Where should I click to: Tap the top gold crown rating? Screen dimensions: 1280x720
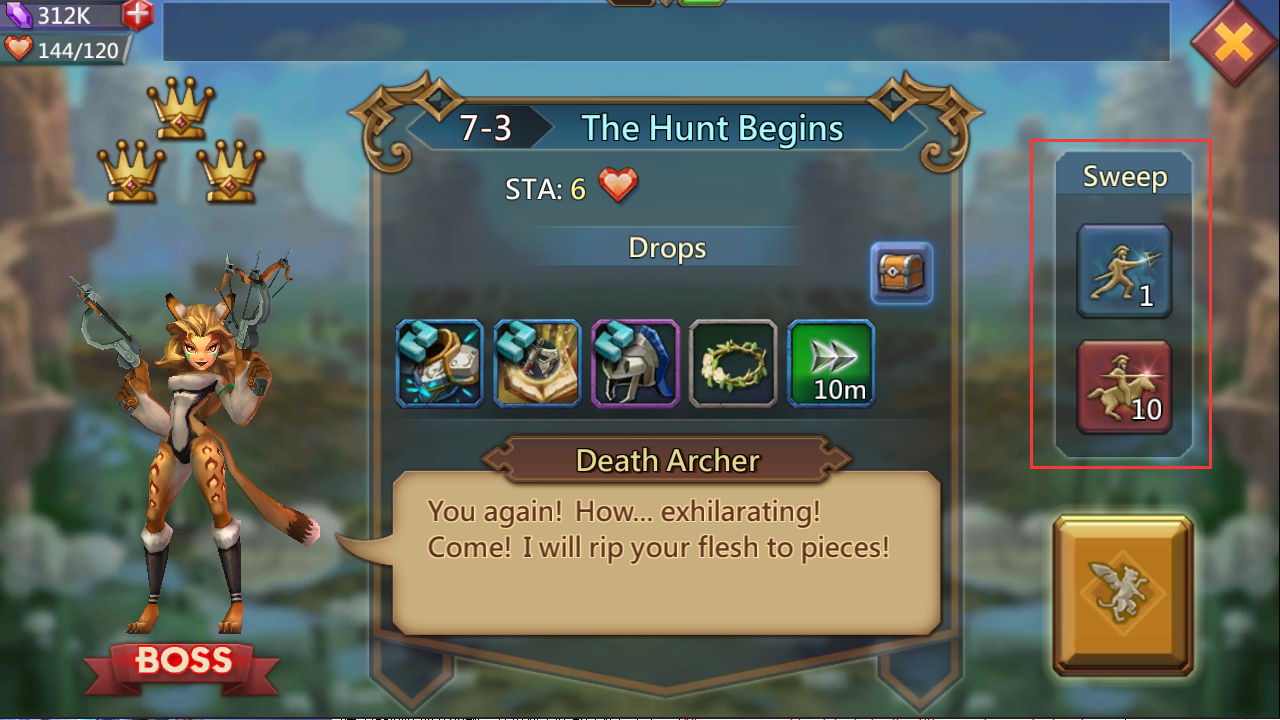[181, 108]
